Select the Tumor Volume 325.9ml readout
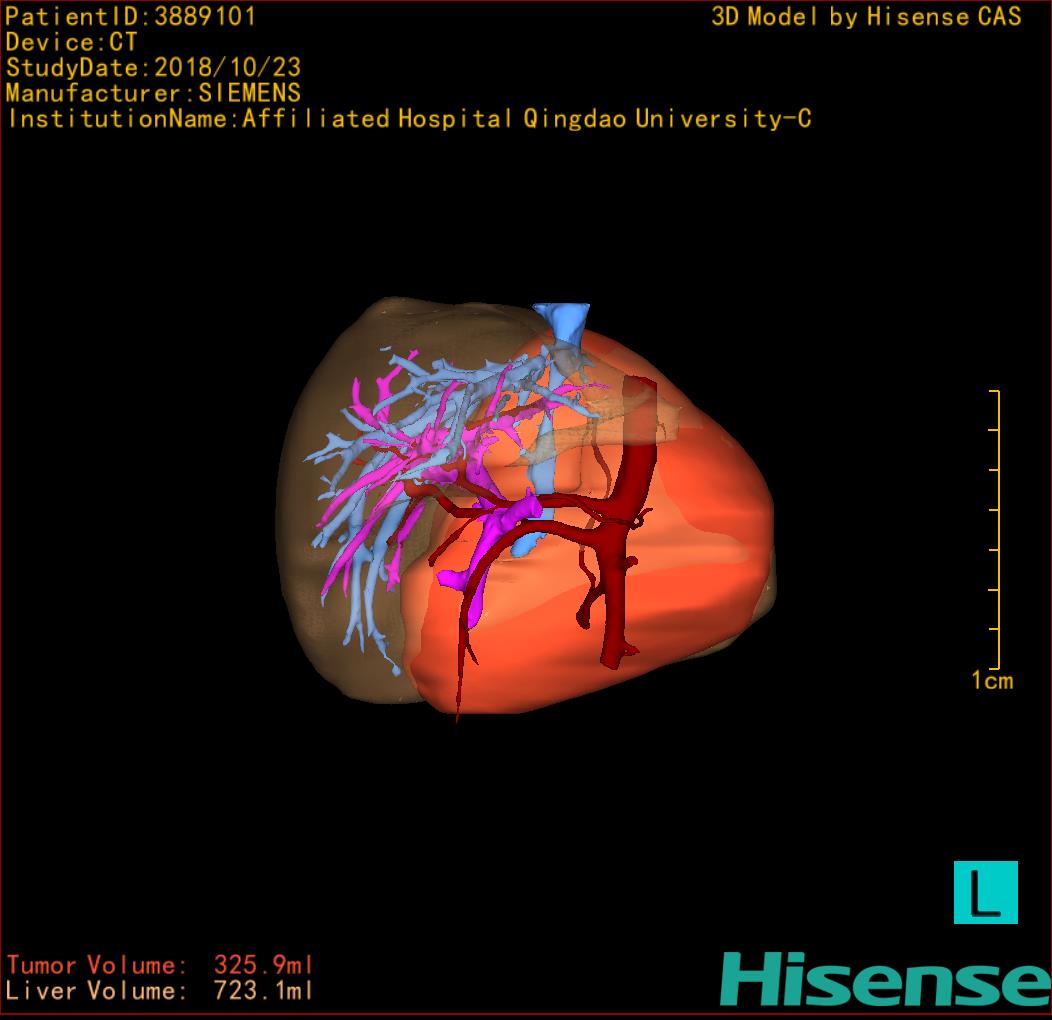The image size is (1052, 1020). coord(160,965)
